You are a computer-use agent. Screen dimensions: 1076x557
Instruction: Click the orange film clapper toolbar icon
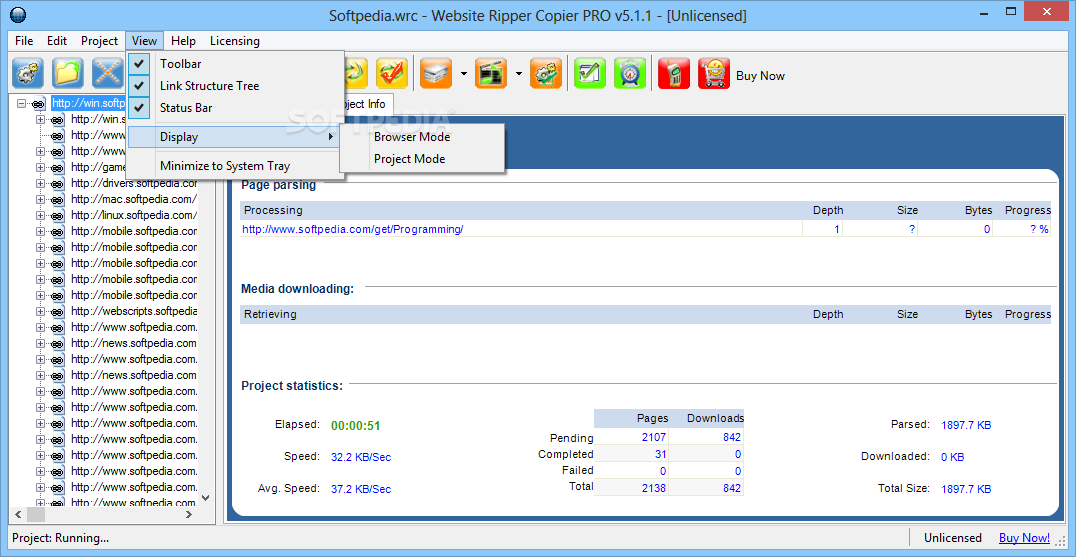coord(491,73)
